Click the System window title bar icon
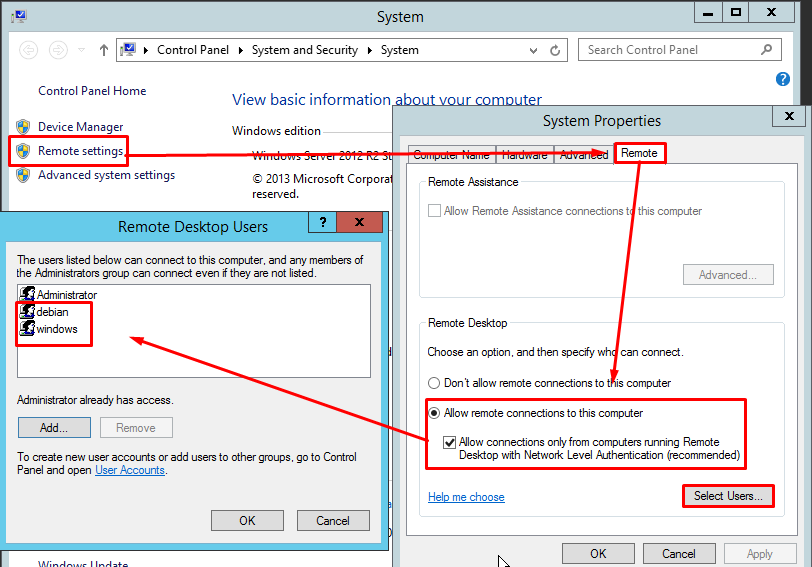The width and height of the screenshot is (812, 567). pos(19,16)
